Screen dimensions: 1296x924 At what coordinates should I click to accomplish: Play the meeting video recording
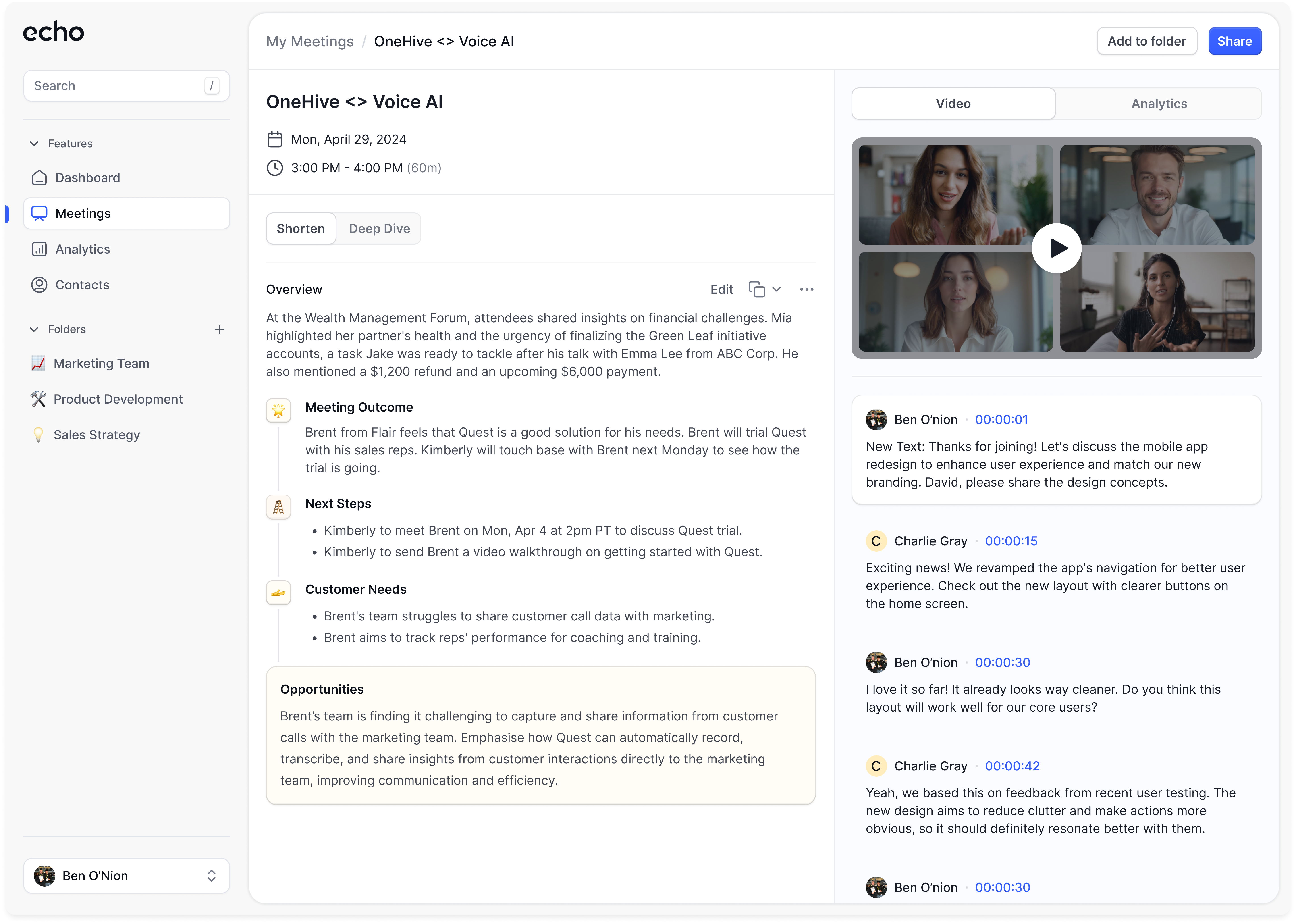[1057, 248]
